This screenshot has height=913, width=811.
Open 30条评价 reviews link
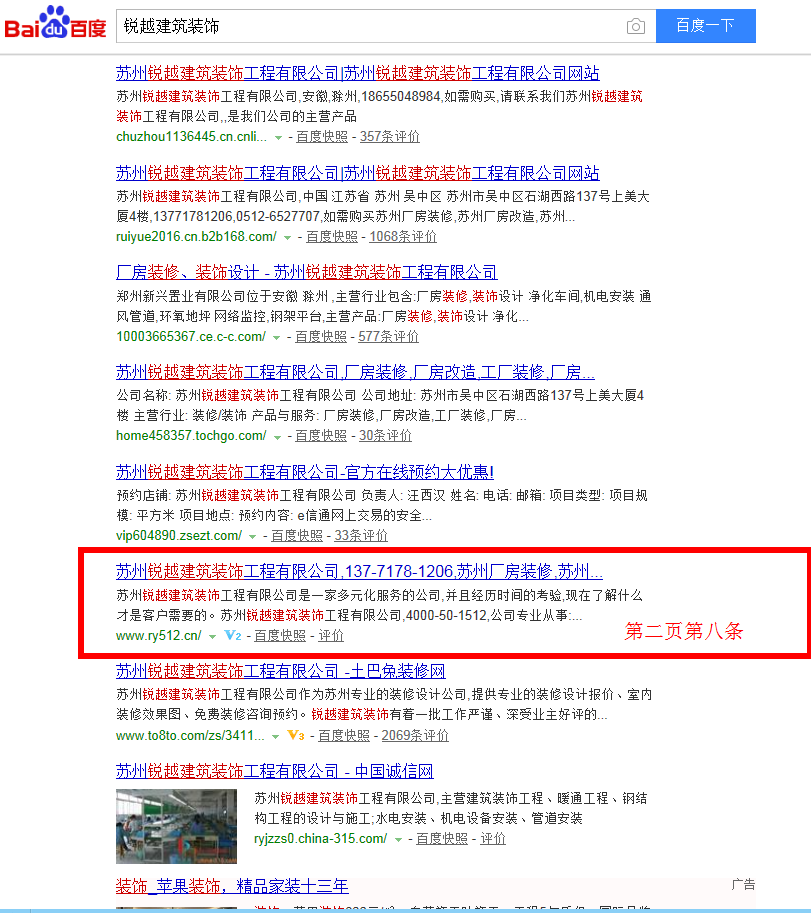pyautogui.click(x=385, y=436)
